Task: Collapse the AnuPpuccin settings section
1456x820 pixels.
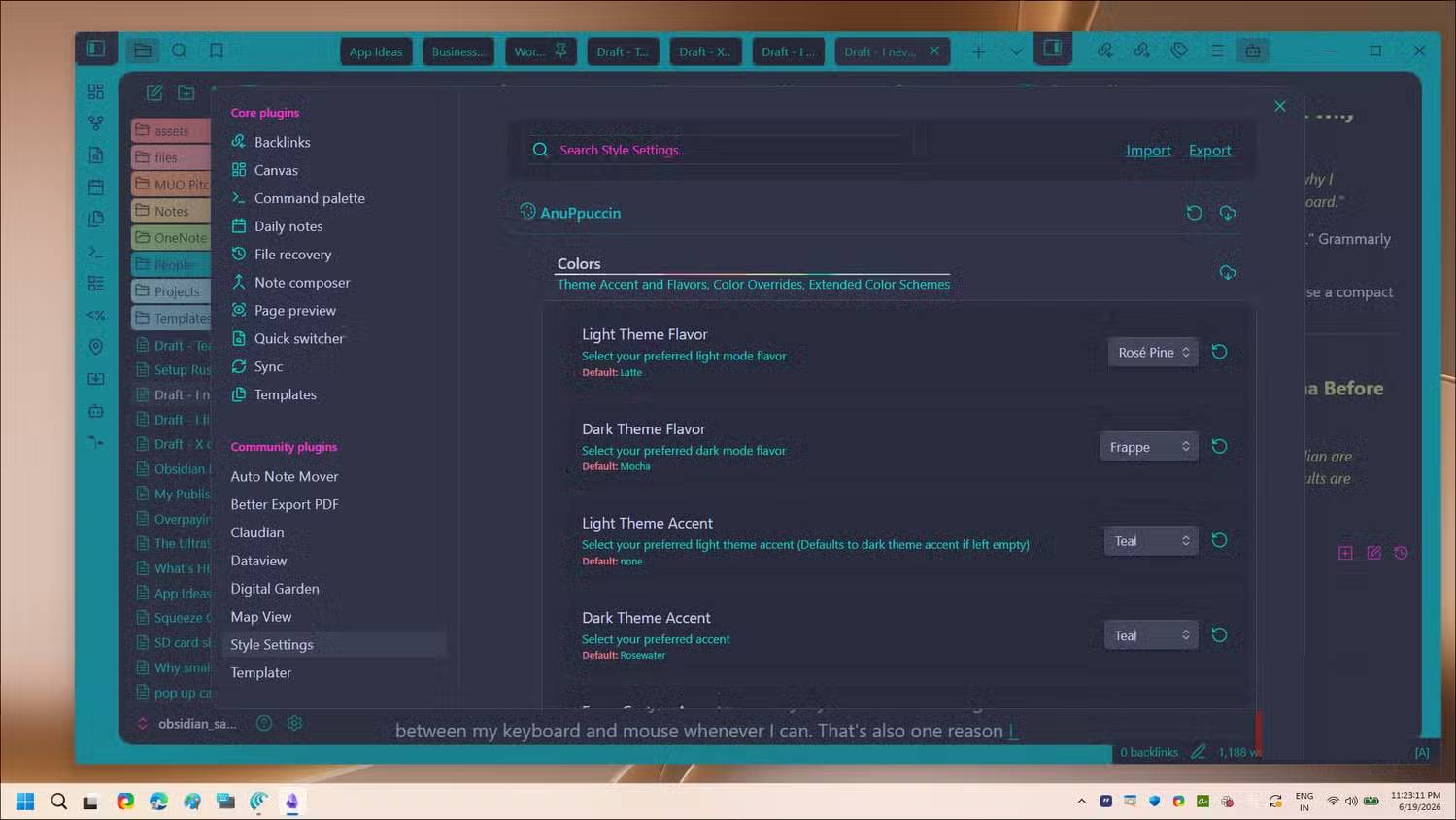Action: [x=570, y=213]
